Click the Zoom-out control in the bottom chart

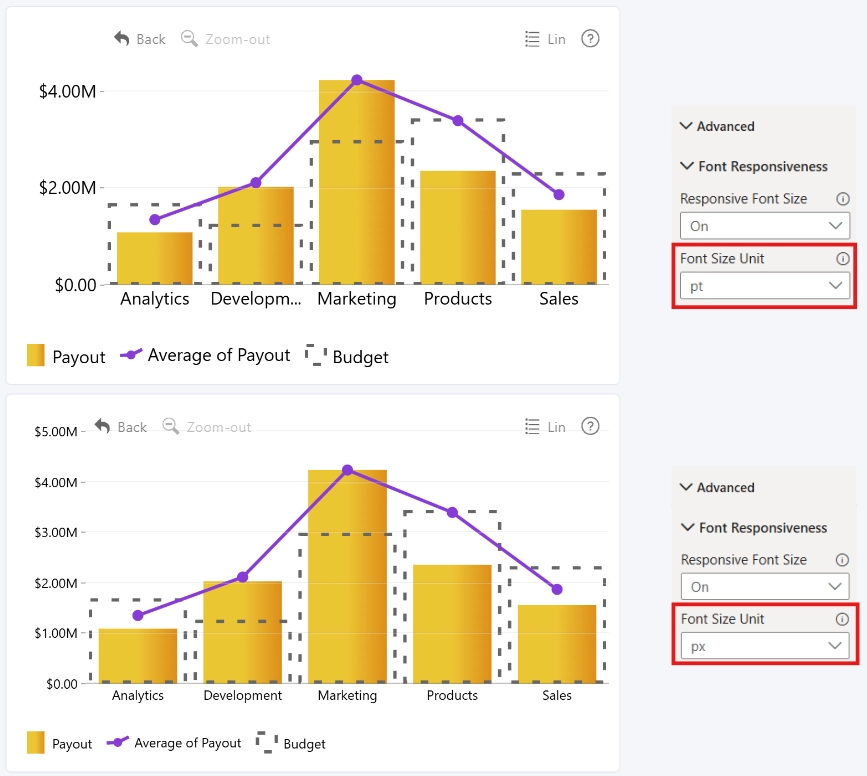207,427
